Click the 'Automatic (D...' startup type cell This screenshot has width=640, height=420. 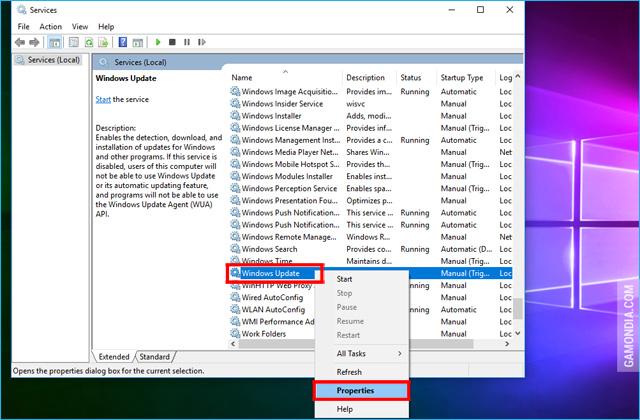pos(466,249)
